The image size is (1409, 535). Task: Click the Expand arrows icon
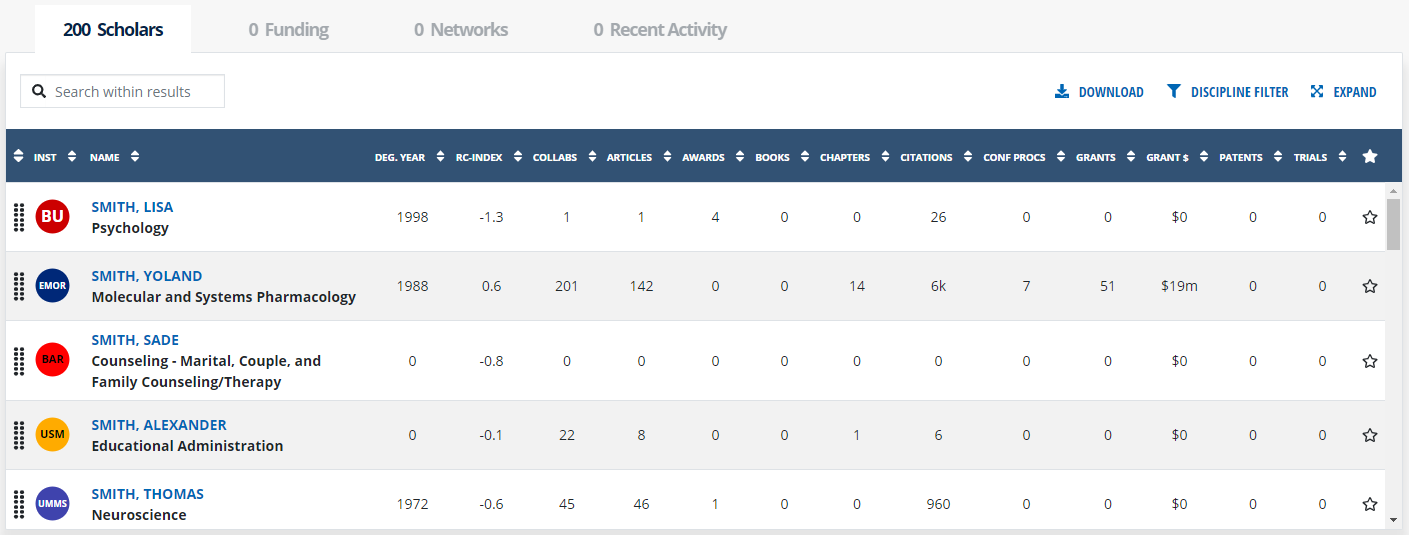click(1317, 92)
